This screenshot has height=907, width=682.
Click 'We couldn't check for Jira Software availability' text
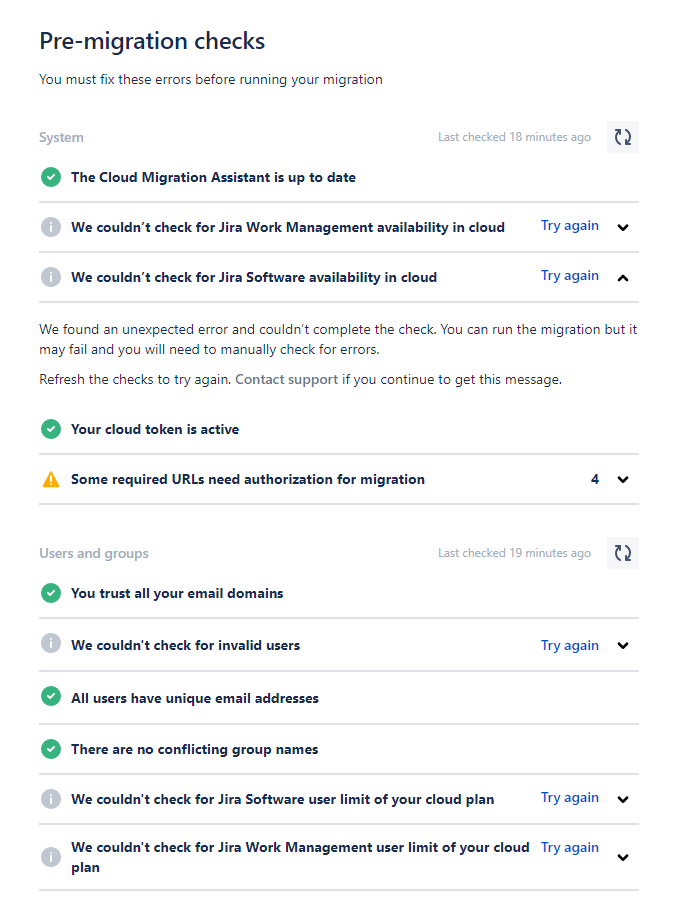(x=254, y=278)
